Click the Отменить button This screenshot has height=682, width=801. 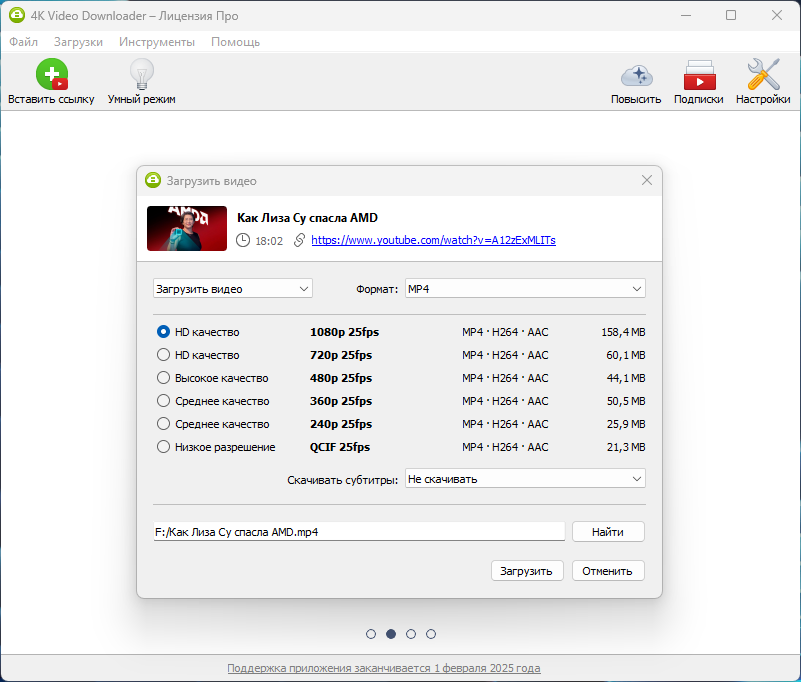pyautogui.click(x=608, y=571)
